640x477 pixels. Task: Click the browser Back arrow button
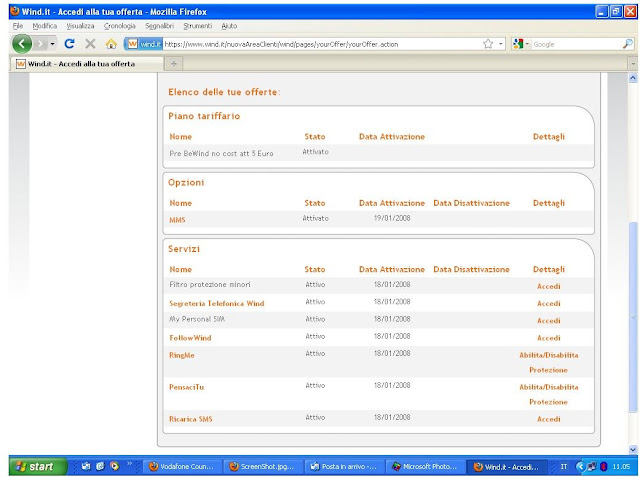pyautogui.click(x=22, y=44)
